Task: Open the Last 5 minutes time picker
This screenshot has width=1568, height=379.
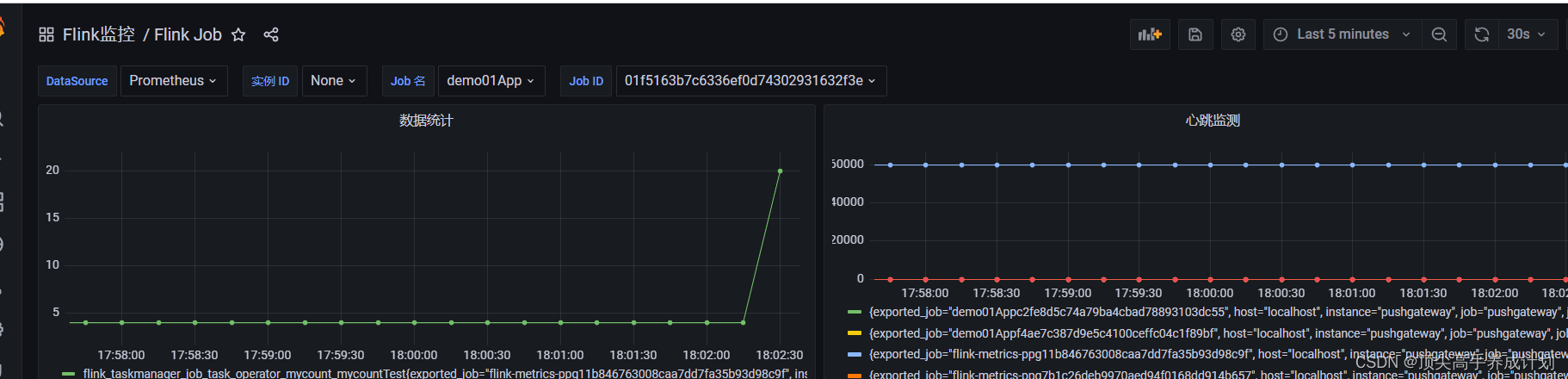Action: [1343, 34]
